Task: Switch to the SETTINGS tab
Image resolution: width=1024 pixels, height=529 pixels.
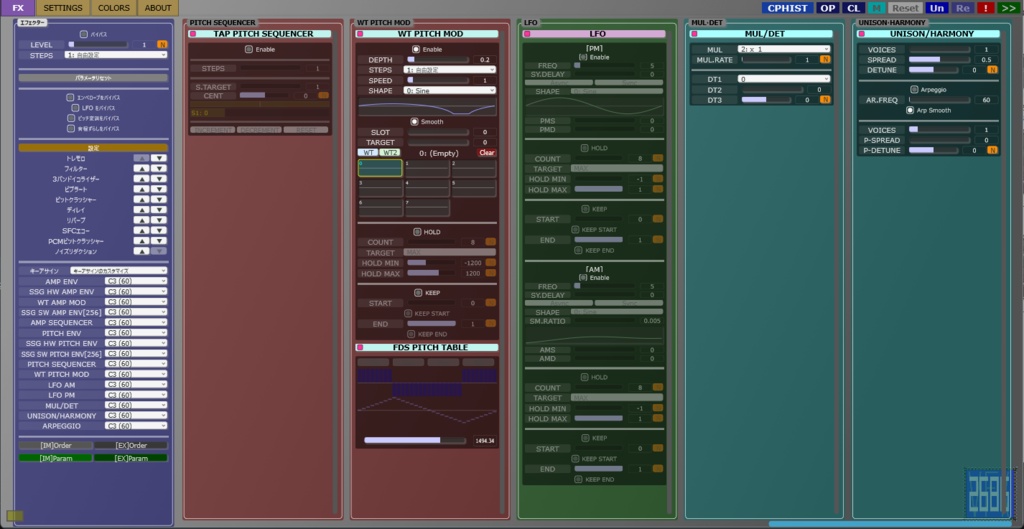Action: tap(63, 8)
